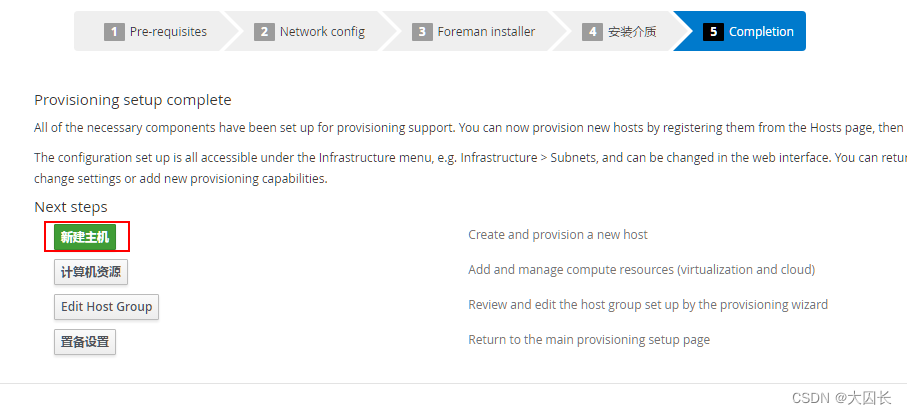Click the 'Next steps' heading
The width and height of the screenshot is (907, 414).
click(x=70, y=207)
